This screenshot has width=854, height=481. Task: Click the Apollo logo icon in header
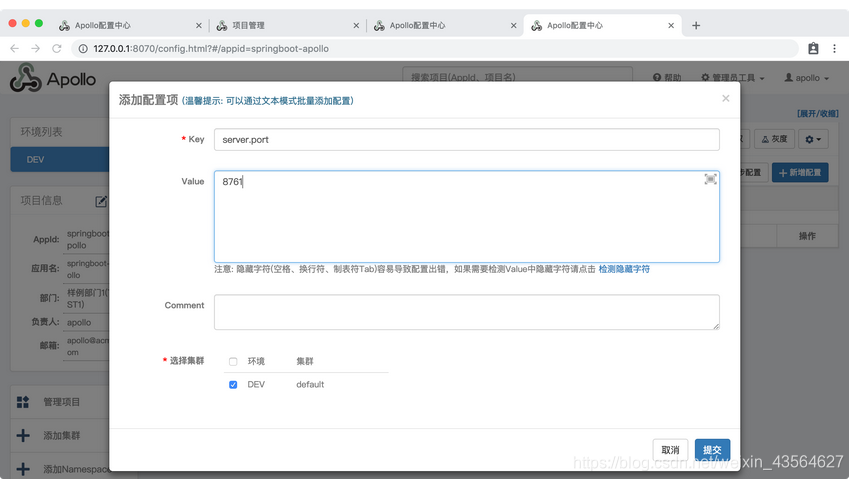click(25, 78)
